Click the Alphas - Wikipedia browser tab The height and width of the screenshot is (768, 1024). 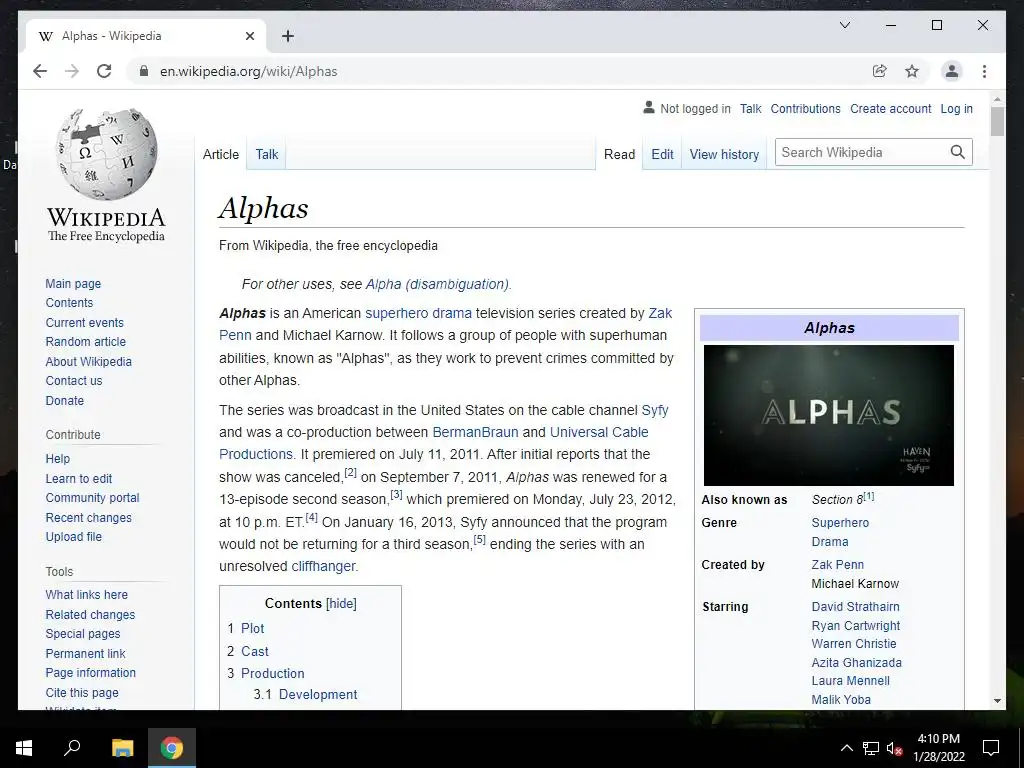146,36
